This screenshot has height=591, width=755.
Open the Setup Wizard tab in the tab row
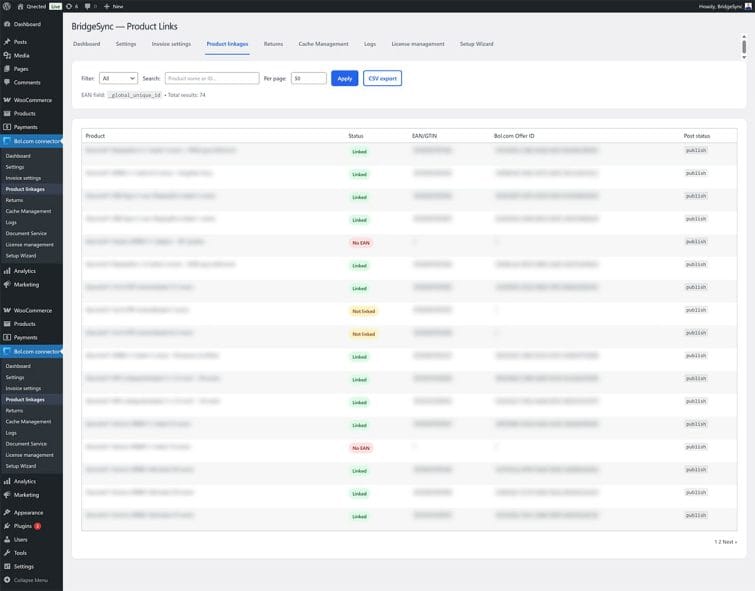point(477,44)
